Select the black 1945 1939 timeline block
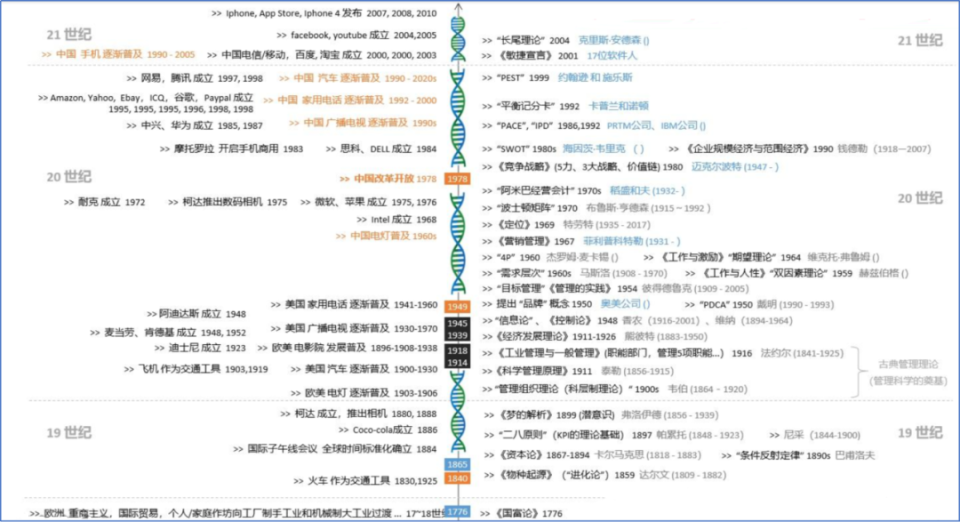Screen dimensions: 960x522 point(457,329)
